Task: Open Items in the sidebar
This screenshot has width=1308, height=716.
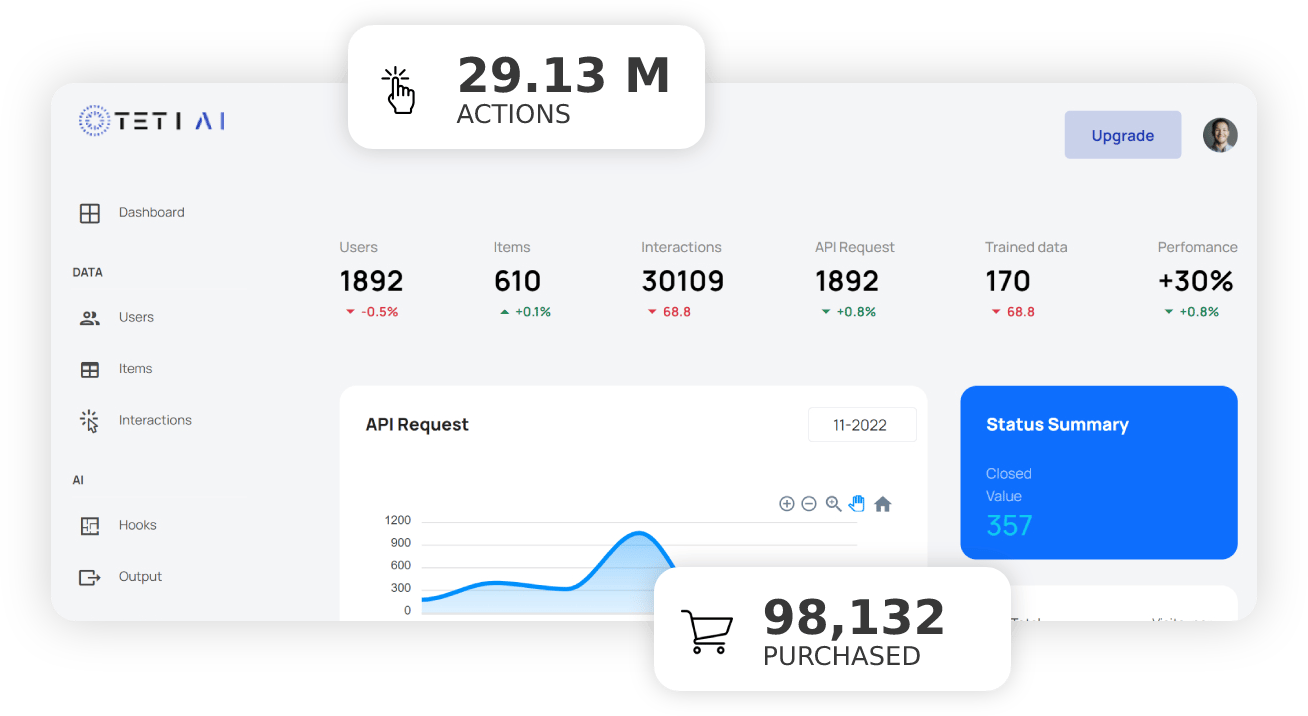Action: point(135,369)
